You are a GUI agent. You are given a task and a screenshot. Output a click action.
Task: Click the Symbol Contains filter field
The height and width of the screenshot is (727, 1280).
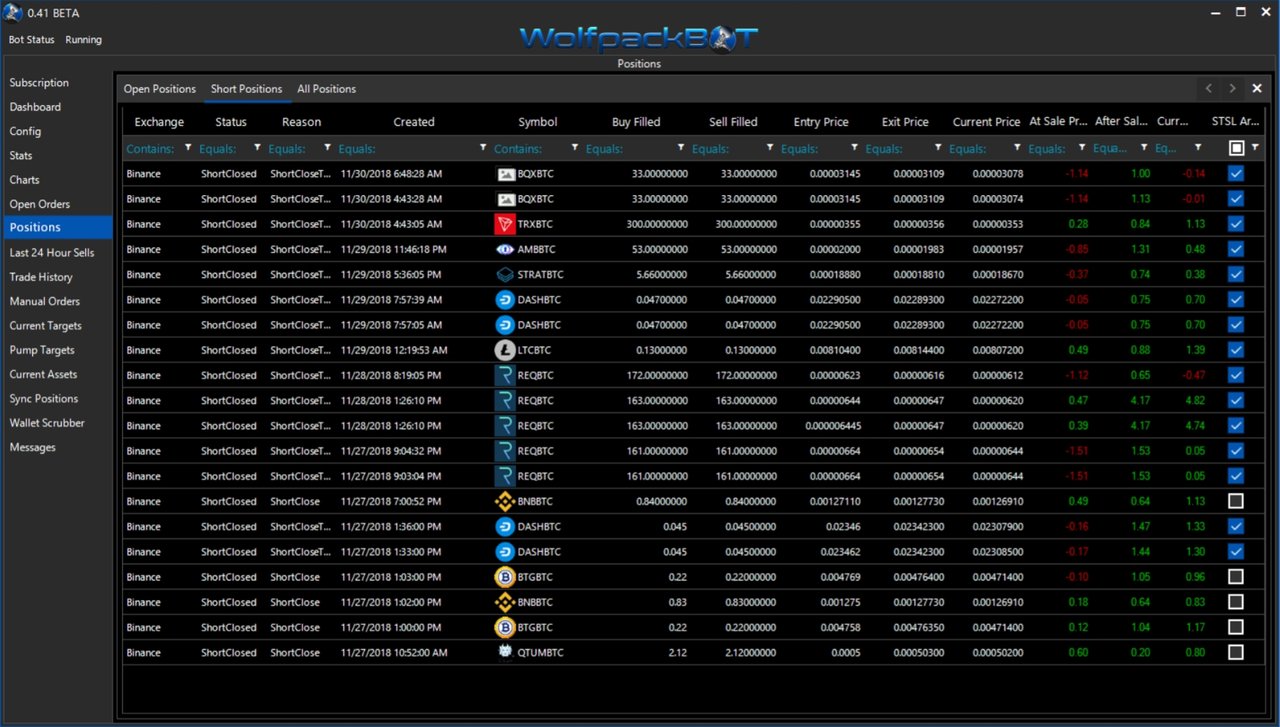(530, 148)
